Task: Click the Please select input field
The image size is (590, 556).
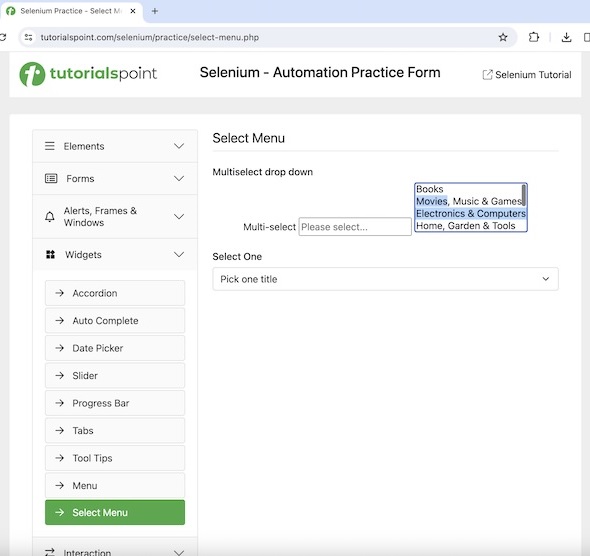Action: pyautogui.click(x=355, y=227)
